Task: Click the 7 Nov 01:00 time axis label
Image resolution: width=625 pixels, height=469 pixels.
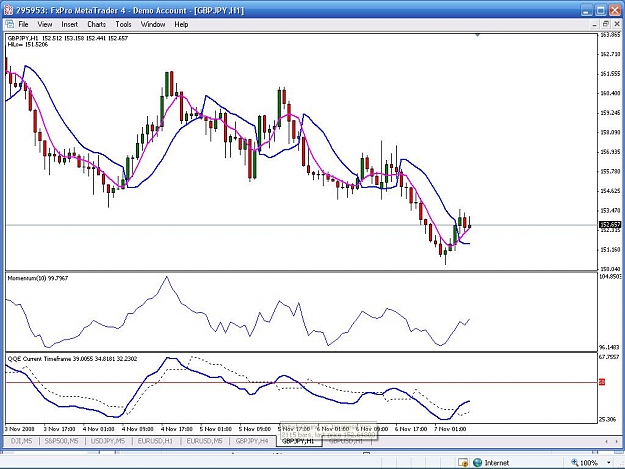Action: 450,429
